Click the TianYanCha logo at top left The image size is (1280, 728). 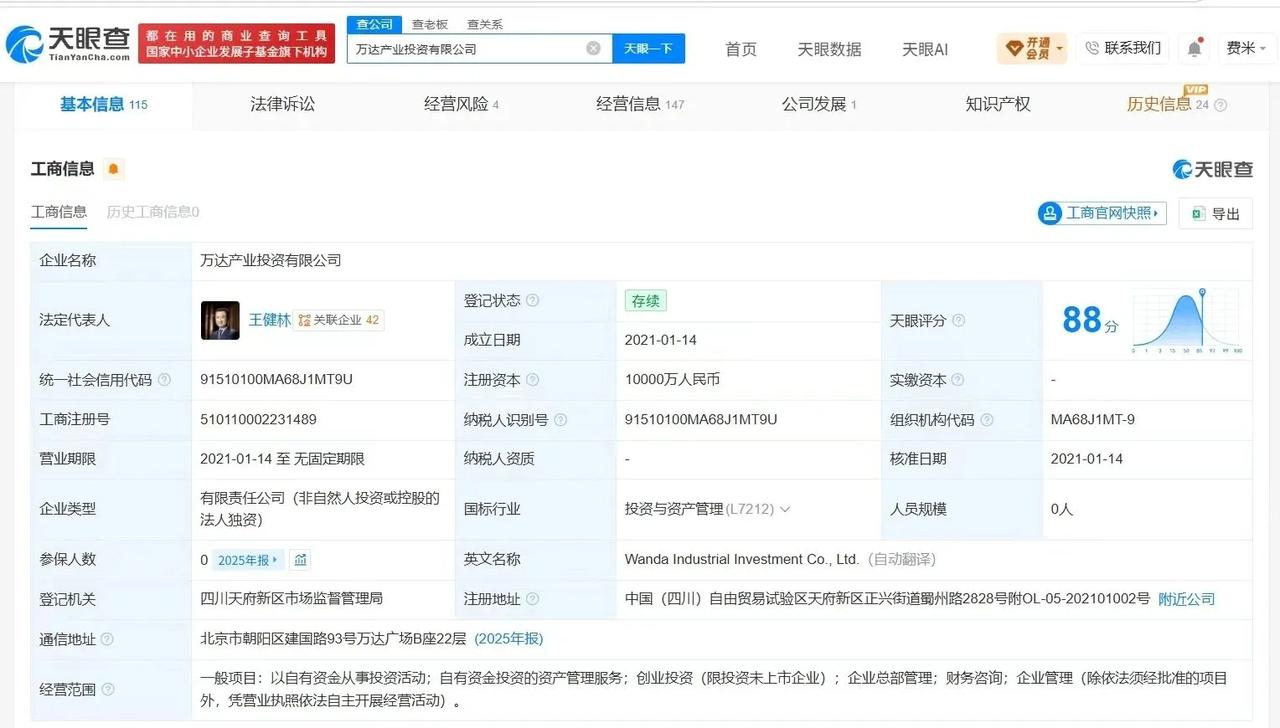(x=68, y=43)
